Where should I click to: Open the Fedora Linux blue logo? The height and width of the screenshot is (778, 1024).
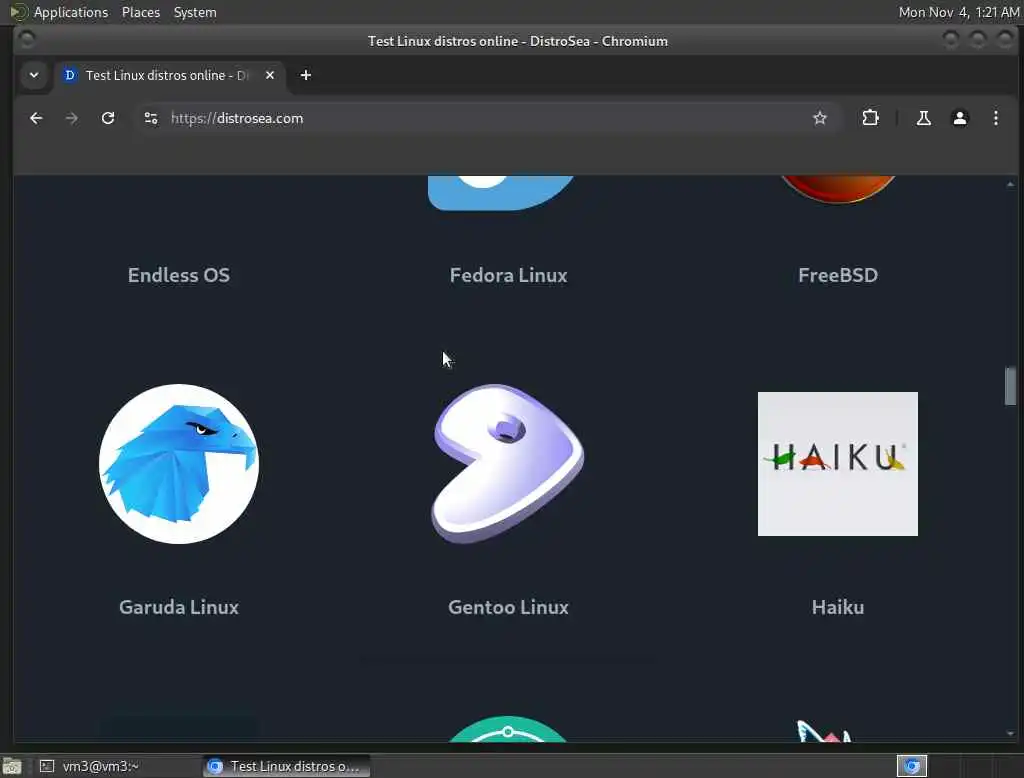[x=501, y=193]
